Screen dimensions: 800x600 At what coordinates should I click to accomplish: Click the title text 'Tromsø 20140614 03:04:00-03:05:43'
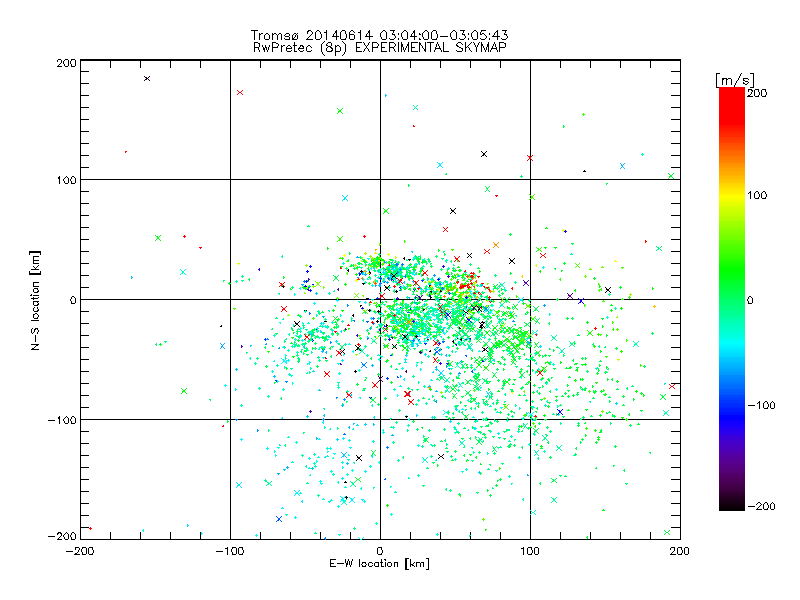tap(379, 35)
